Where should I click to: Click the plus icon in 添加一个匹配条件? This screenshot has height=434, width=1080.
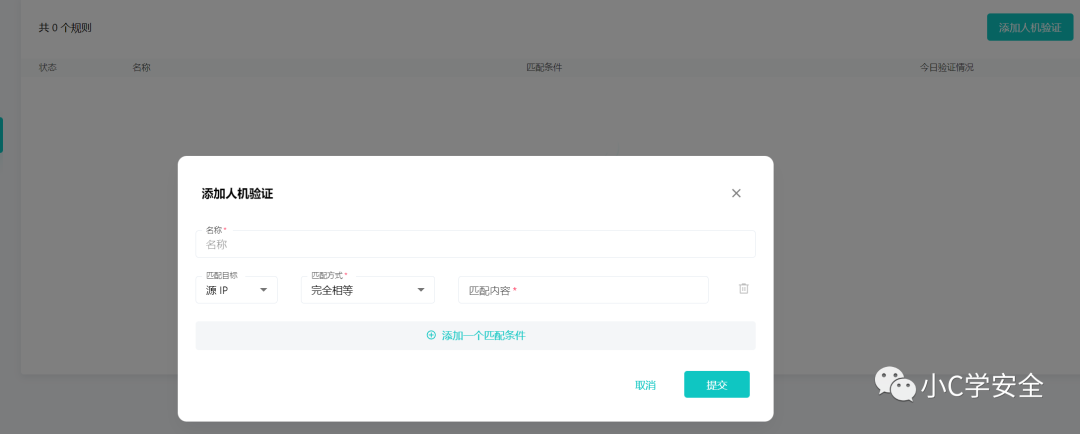[431, 335]
